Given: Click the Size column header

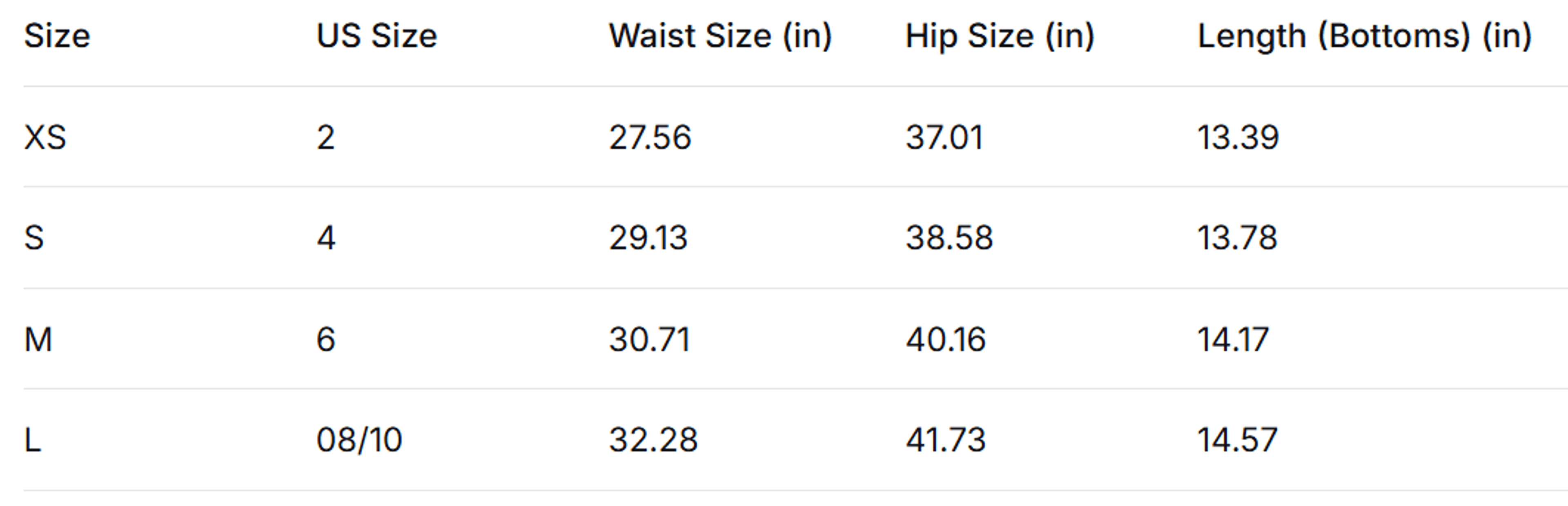Looking at the screenshot, I should (x=57, y=36).
